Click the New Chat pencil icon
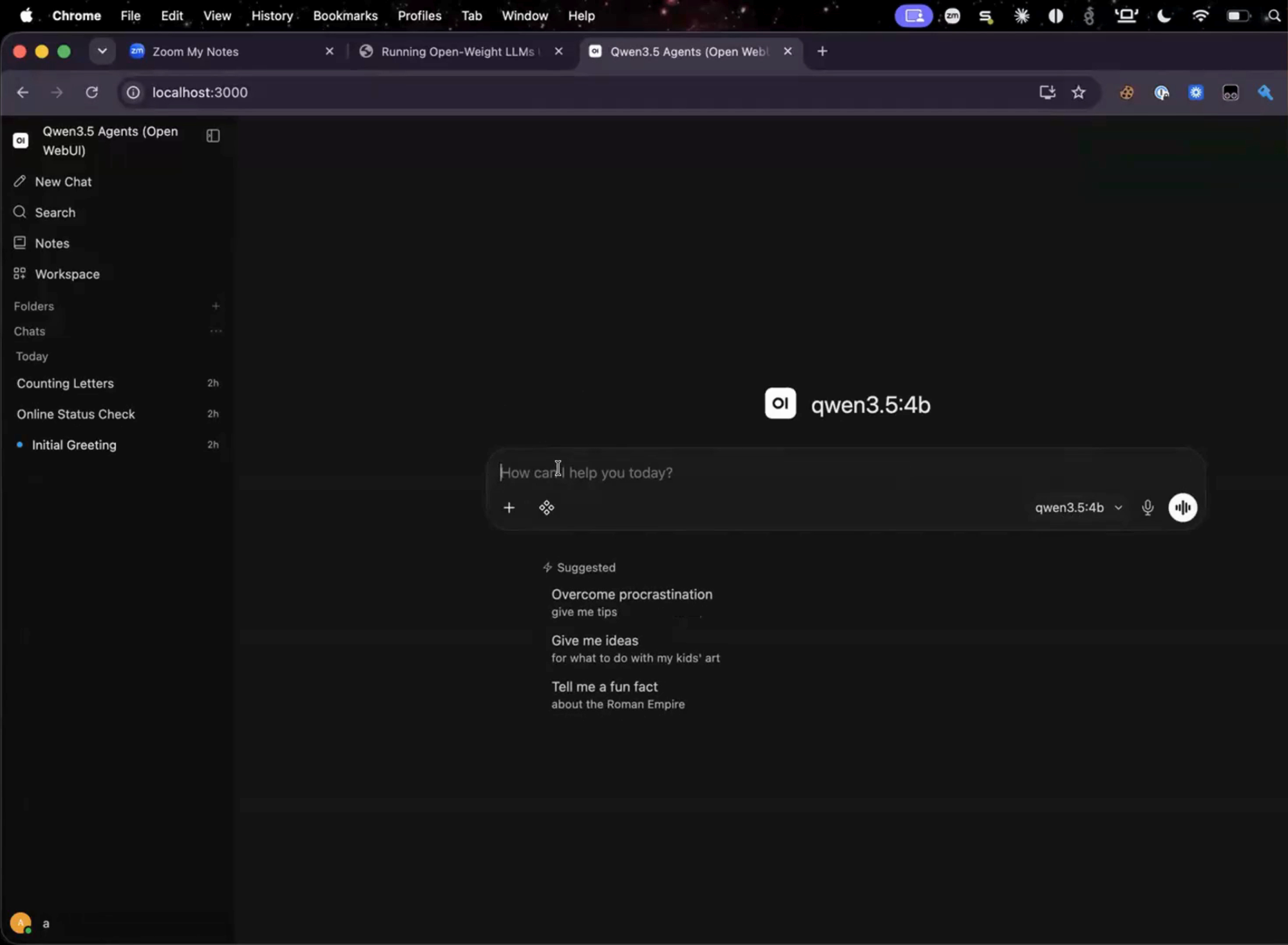Viewport: 1288px width, 945px height. point(20,182)
